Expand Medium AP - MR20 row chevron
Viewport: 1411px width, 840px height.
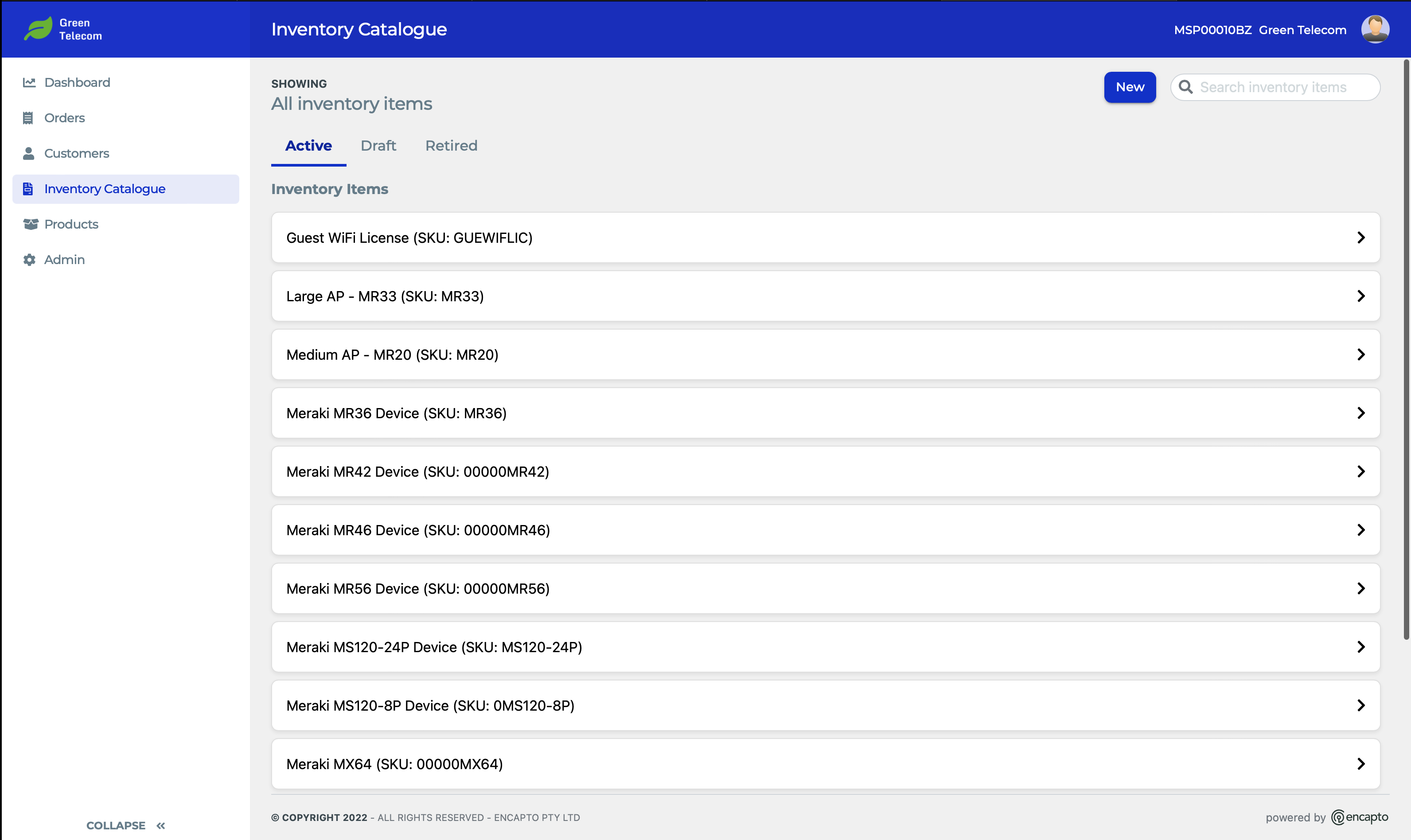[1360, 355]
